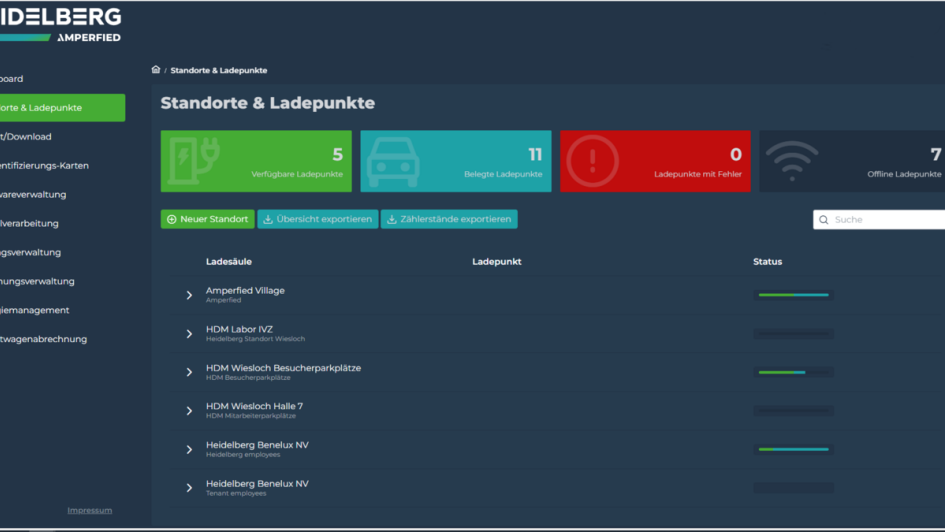The height and width of the screenshot is (532, 945).
Task: Open the Report/Download sidebar item
Action: tap(26, 137)
